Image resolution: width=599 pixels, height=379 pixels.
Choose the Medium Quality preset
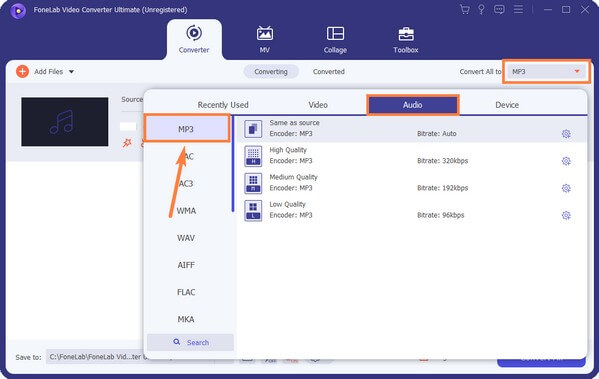[411, 183]
